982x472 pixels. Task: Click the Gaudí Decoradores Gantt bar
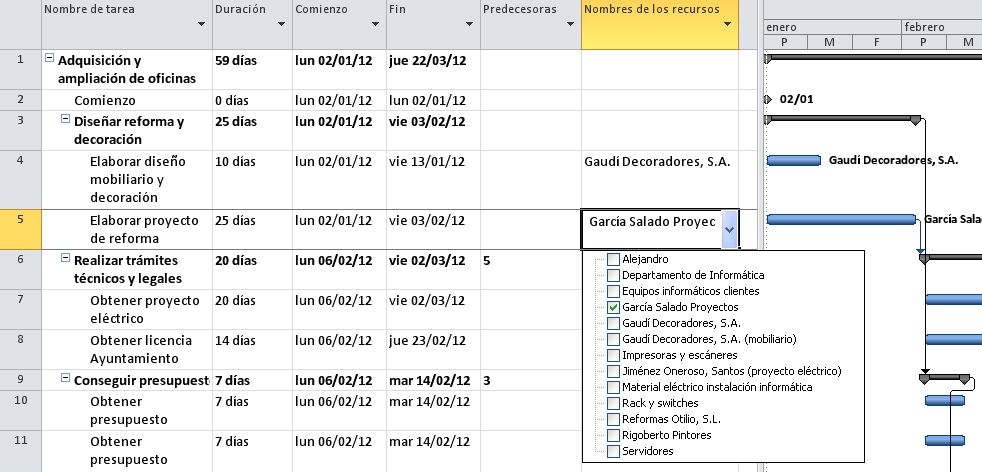point(793,160)
